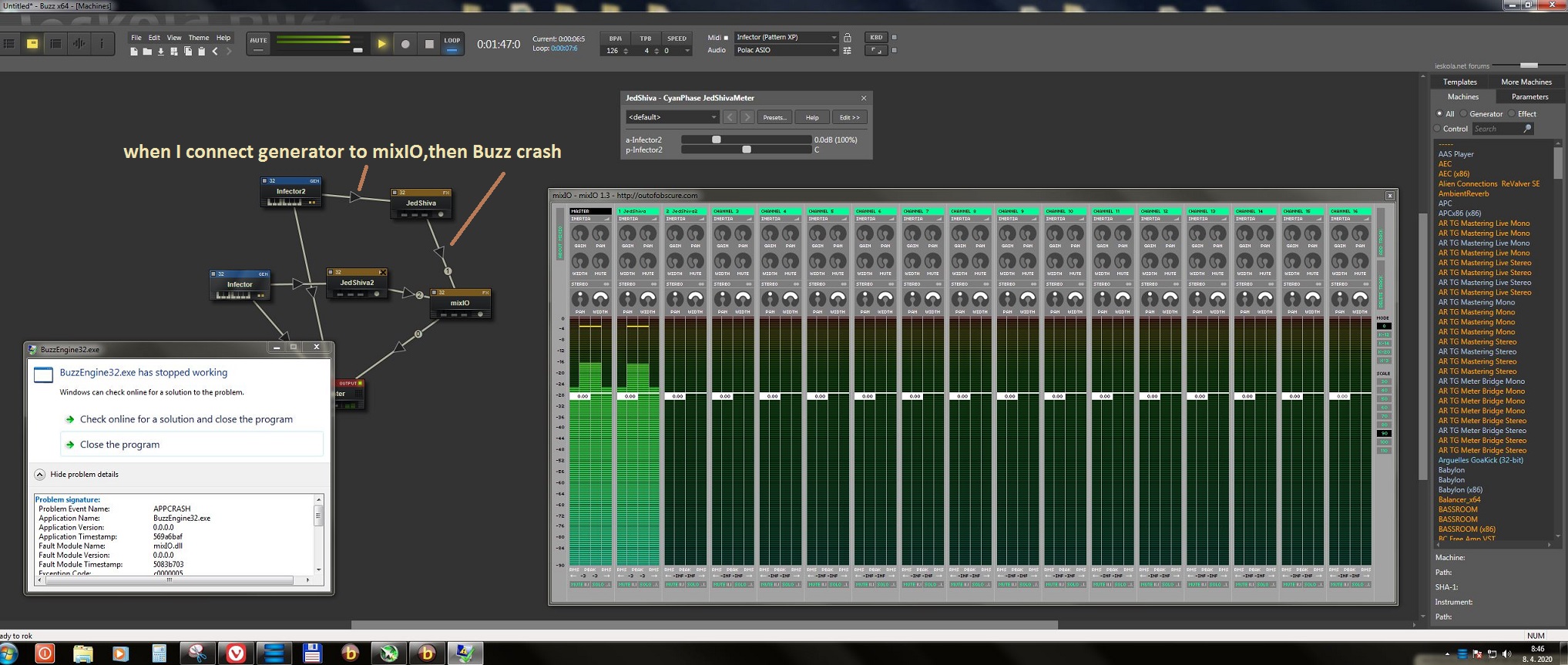This screenshot has height=665, width=1568.
Task: Open the Help menu
Action: pyautogui.click(x=223, y=38)
